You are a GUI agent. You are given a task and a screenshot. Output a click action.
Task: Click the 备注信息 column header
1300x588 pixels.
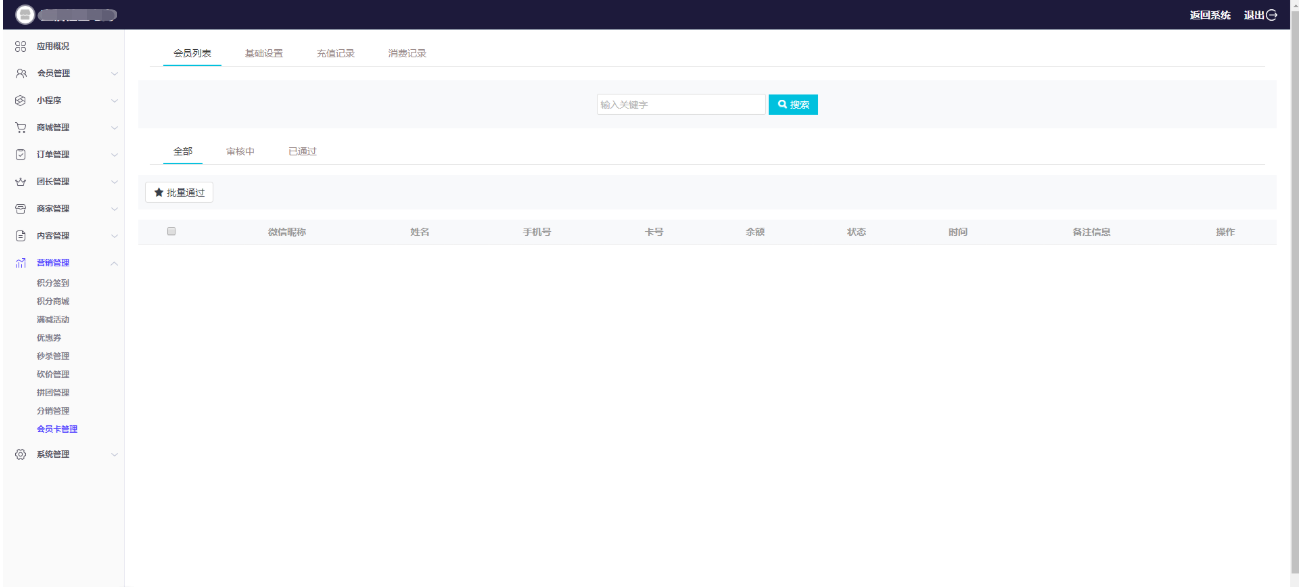(x=1091, y=232)
